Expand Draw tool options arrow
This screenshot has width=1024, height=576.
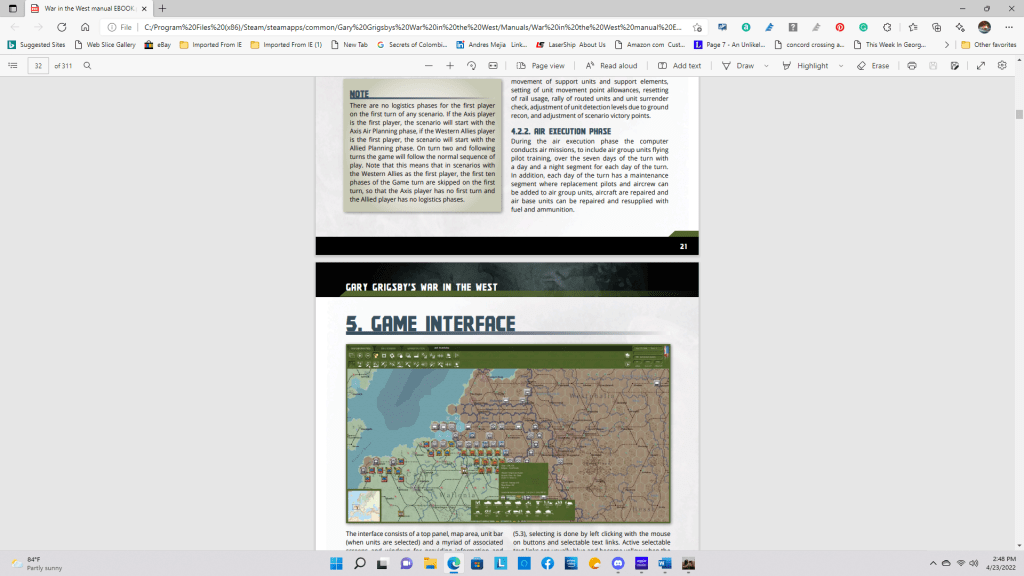pos(767,65)
